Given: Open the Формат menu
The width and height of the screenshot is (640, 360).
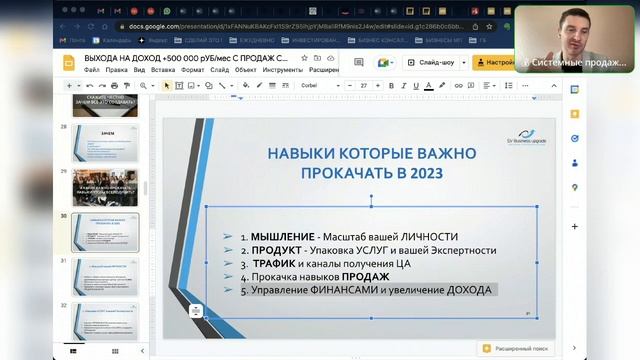Looking at the screenshot, I should point(192,70).
